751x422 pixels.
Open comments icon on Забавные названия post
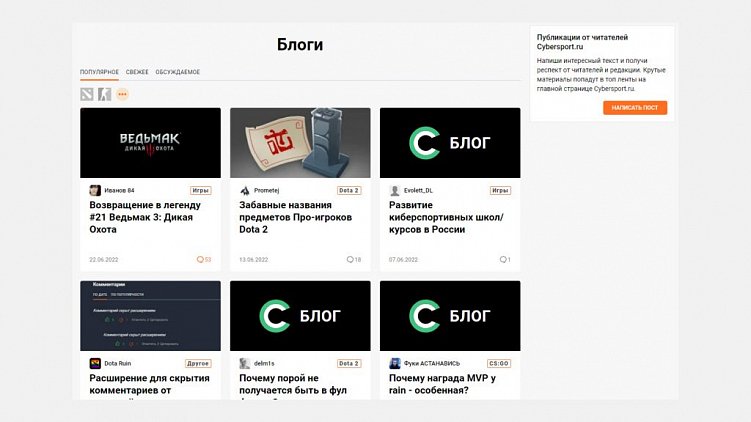[x=350, y=260]
